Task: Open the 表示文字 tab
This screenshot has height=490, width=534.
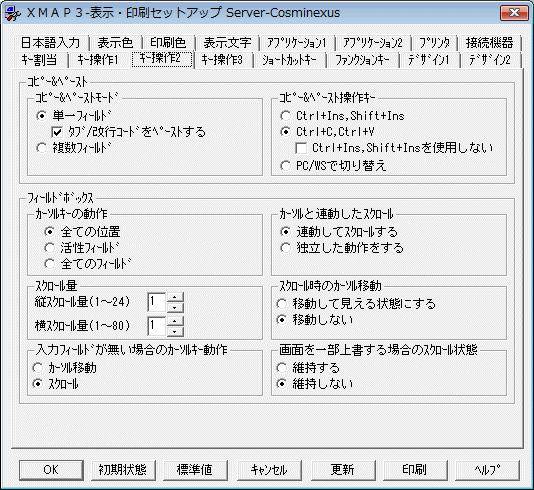Action: [227, 43]
